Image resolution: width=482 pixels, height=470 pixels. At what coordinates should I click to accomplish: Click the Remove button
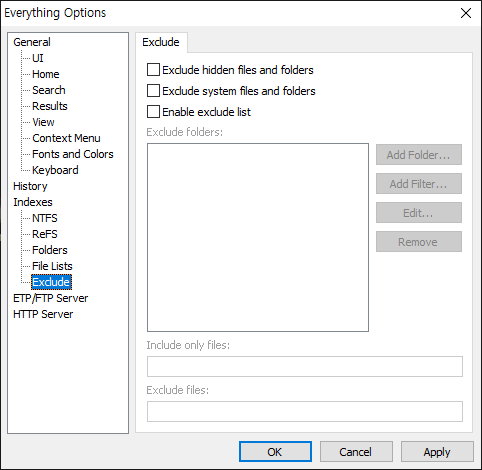(x=419, y=242)
